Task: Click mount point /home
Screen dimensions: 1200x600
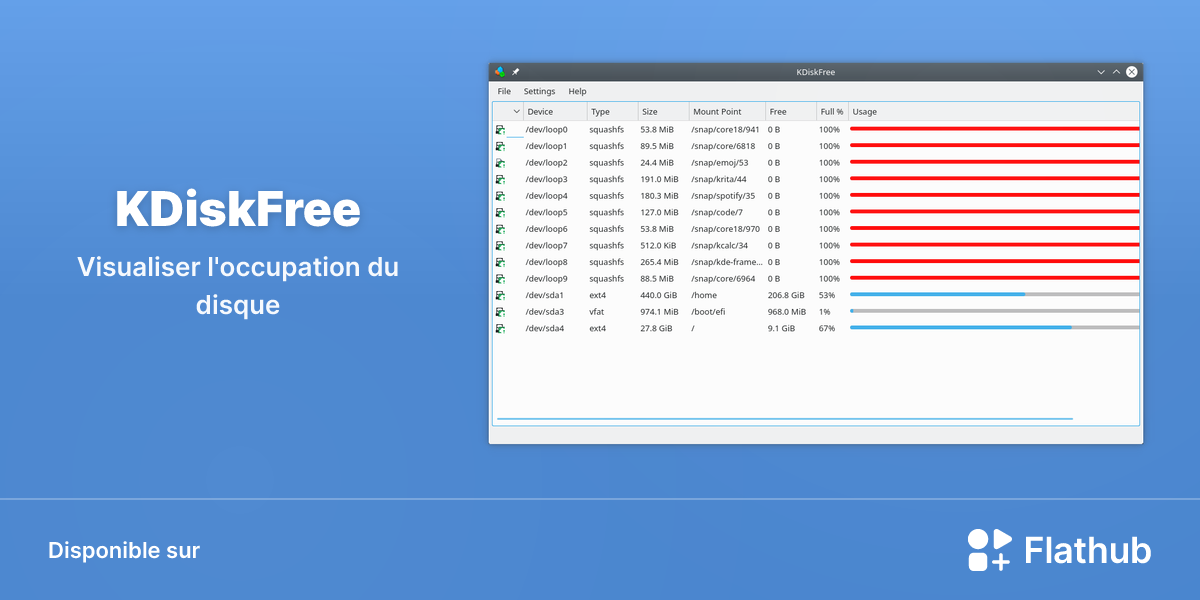Action: coord(704,295)
